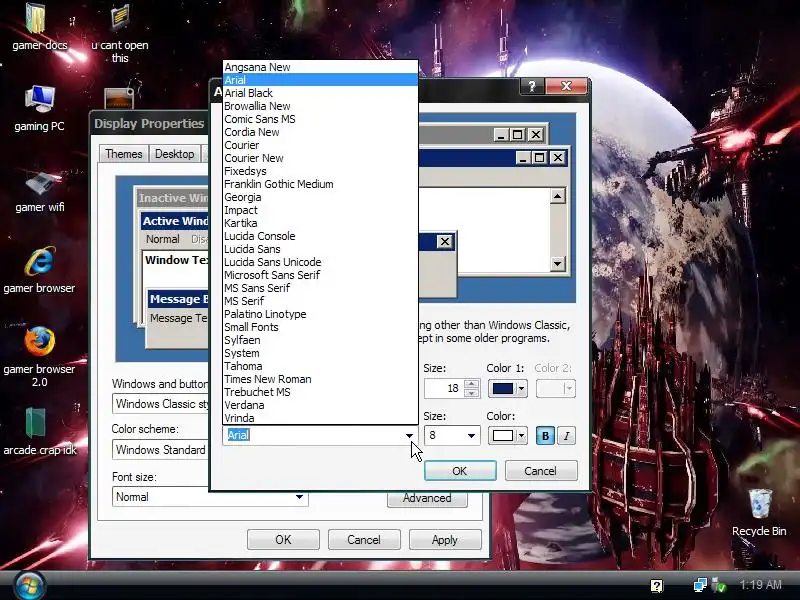800x600 pixels.
Task: Choose Tahoma from font list
Action: 320,366
